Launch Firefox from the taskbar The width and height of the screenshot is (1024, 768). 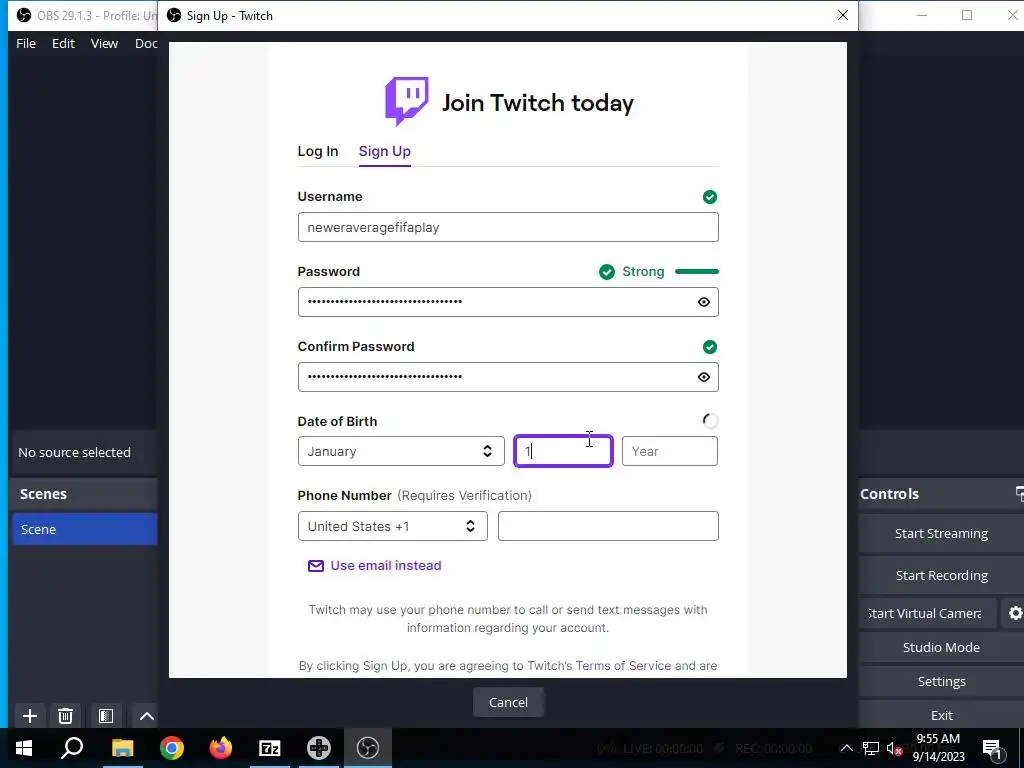[221, 748]
